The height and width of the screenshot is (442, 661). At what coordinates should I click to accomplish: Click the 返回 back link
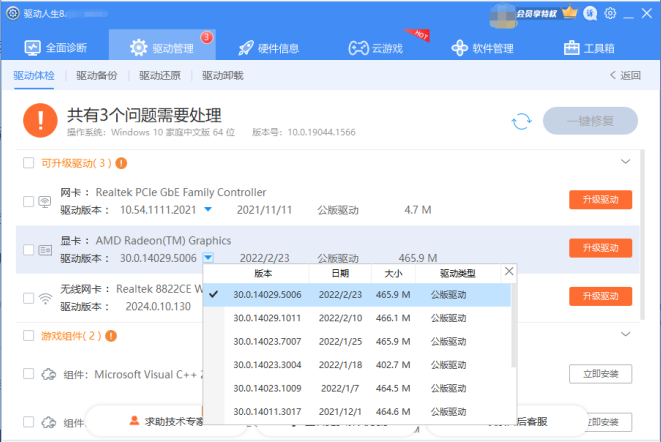[x=625, y=75]
